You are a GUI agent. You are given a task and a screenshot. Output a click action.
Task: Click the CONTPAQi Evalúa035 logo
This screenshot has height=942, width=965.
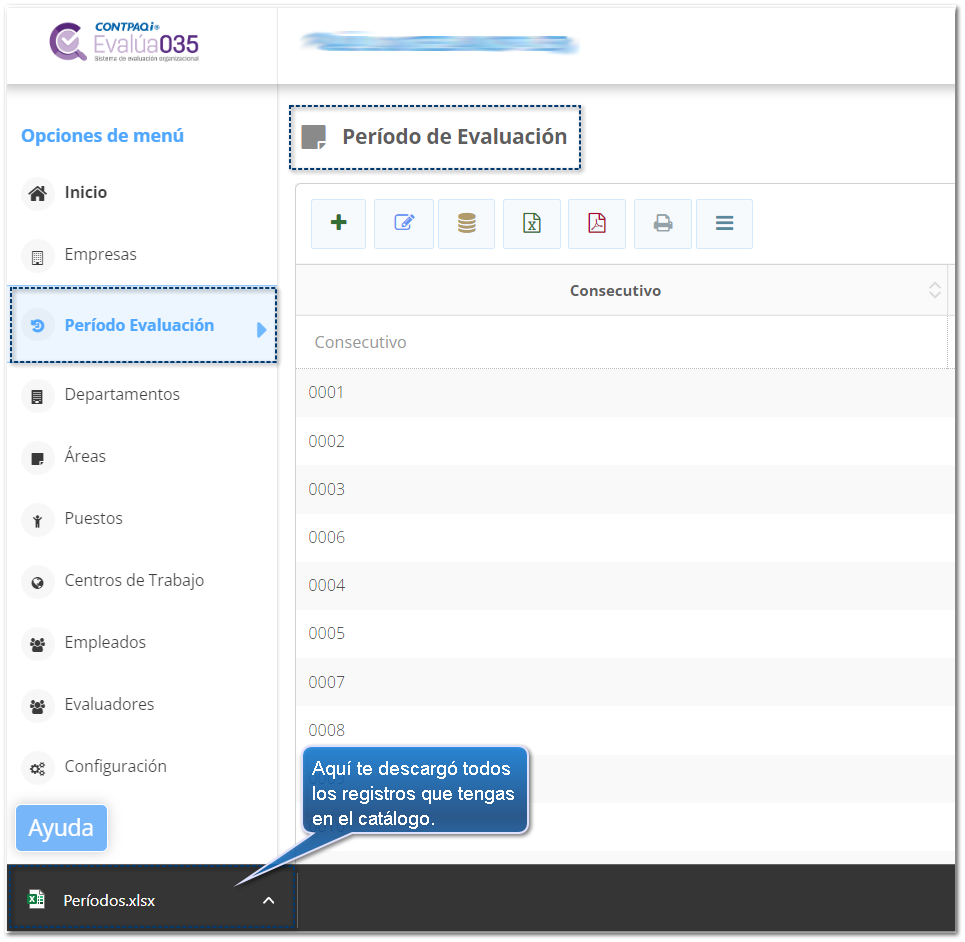[124, 42]
